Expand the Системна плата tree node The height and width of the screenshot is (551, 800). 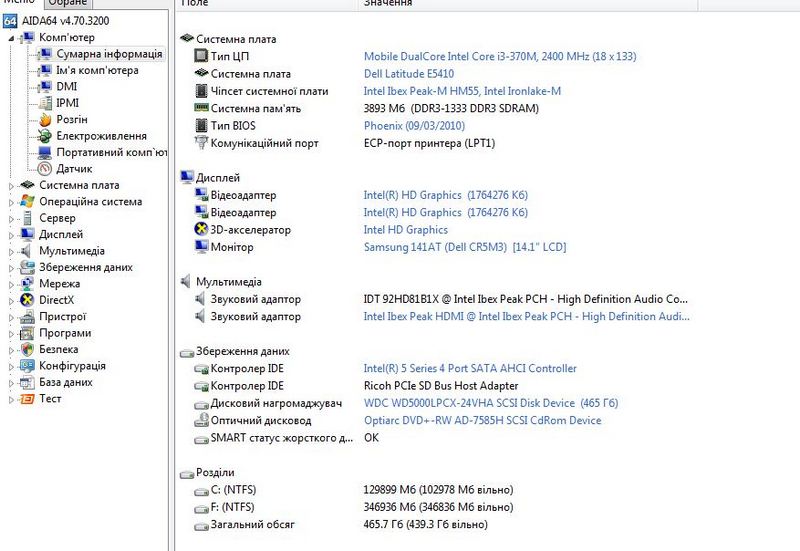12,185
